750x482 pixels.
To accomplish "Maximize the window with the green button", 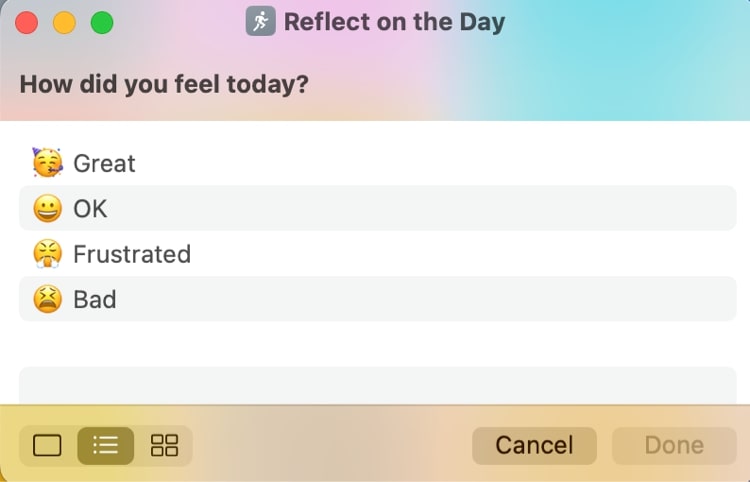I will [x=101, y=22].
